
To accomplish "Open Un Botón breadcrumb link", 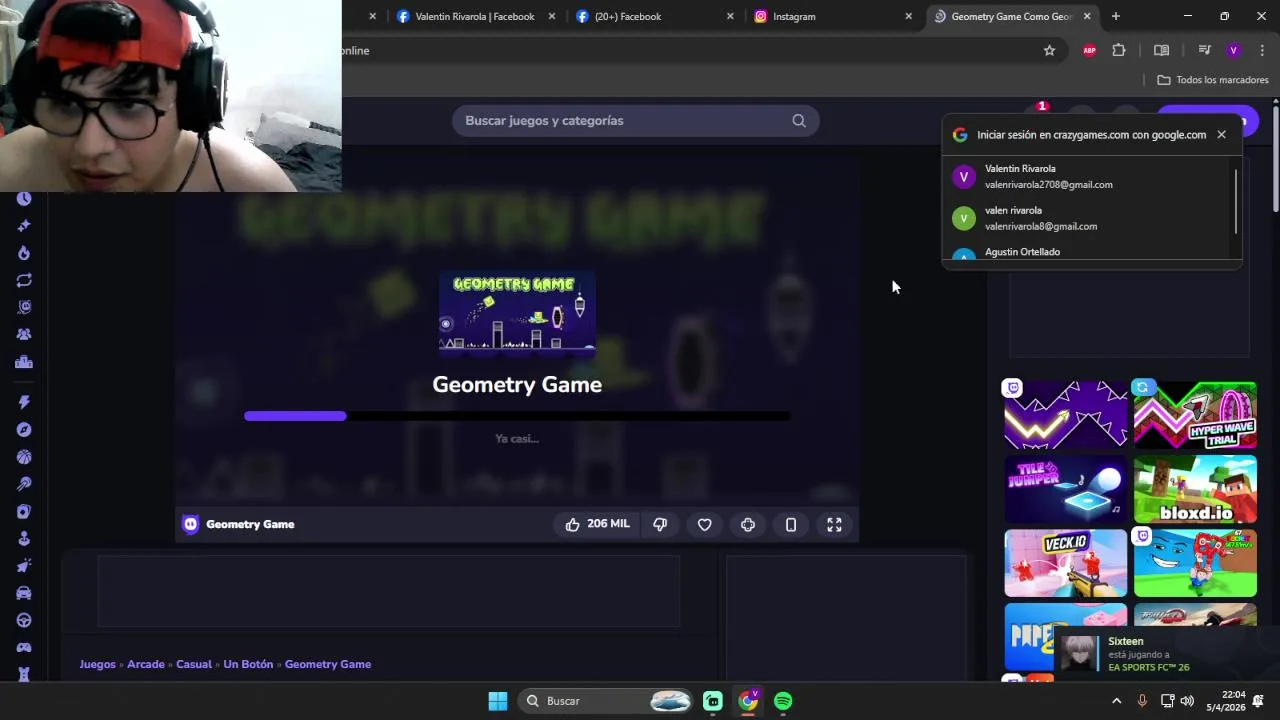I will pyautogui.click(x=248, y=664).
